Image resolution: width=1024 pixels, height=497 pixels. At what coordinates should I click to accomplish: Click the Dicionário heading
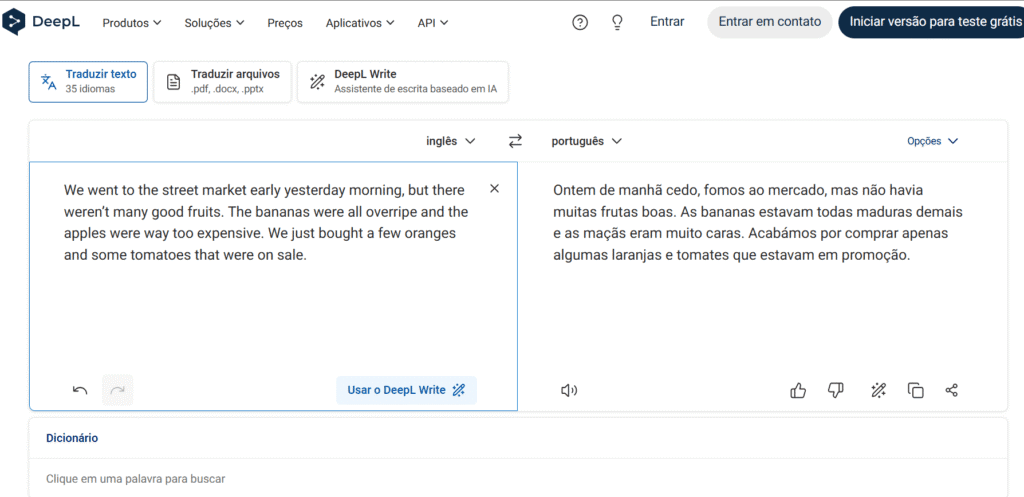pyautogui.click(x=72, y=438)
